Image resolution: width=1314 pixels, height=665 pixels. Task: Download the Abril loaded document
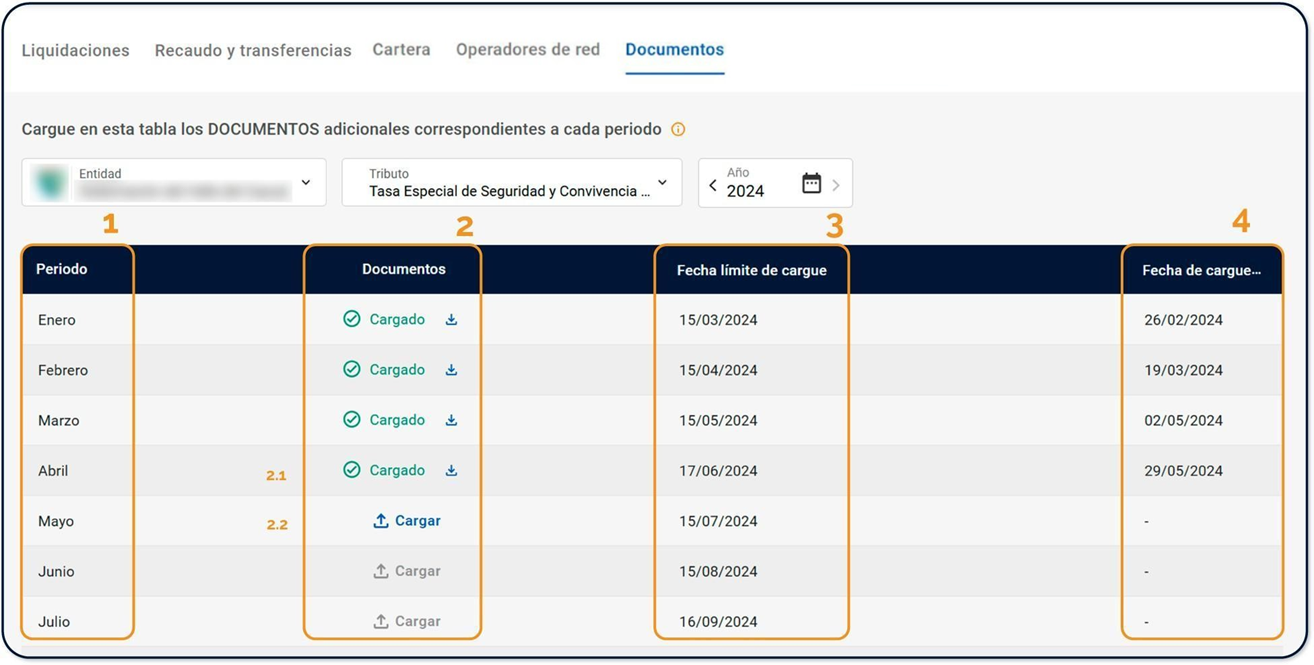click(451, 470)
